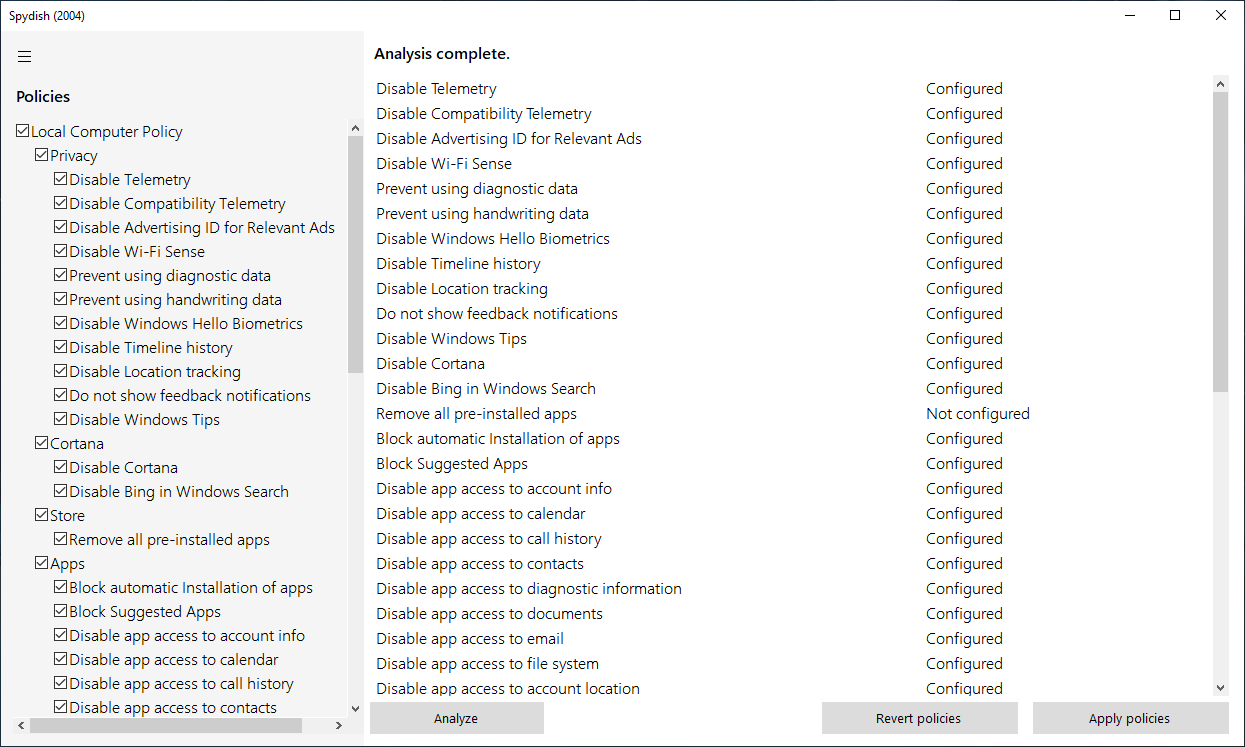This screenshot has width=1245, height=747.
Task: Click the Apply policies button
Action: tap(1130, 718)
